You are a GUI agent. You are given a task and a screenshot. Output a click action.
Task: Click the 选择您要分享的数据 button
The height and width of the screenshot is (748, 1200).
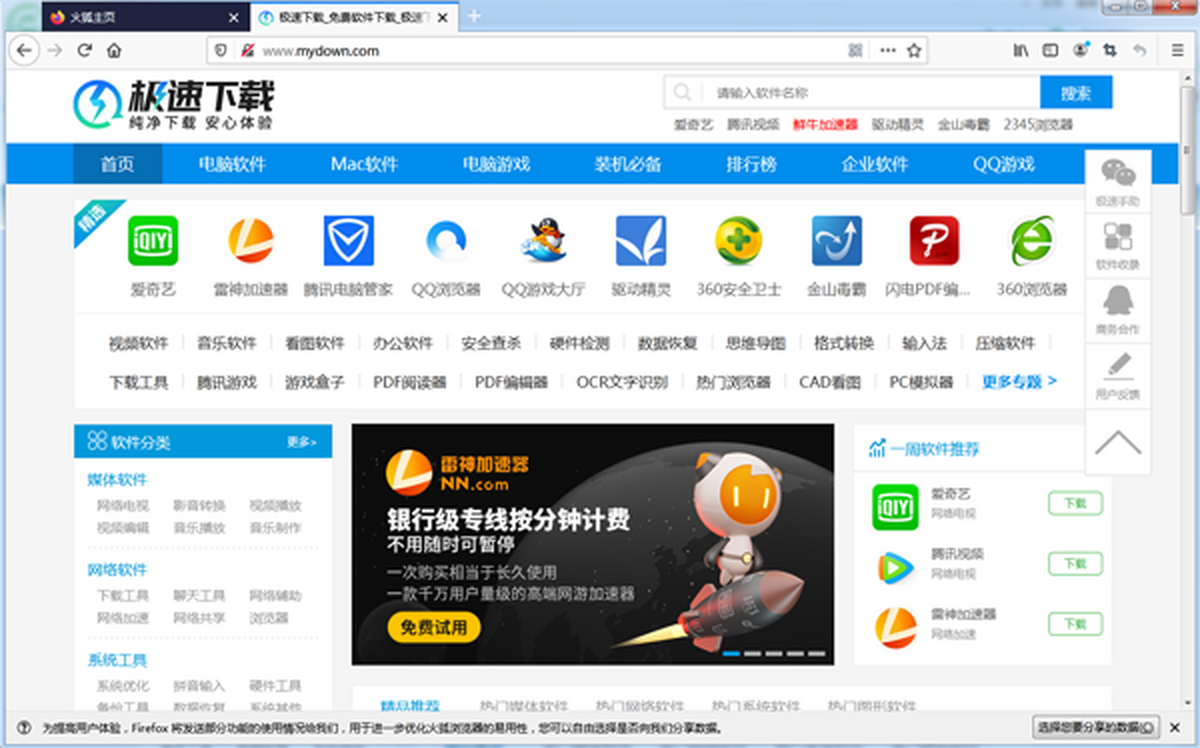point(1095,727)
